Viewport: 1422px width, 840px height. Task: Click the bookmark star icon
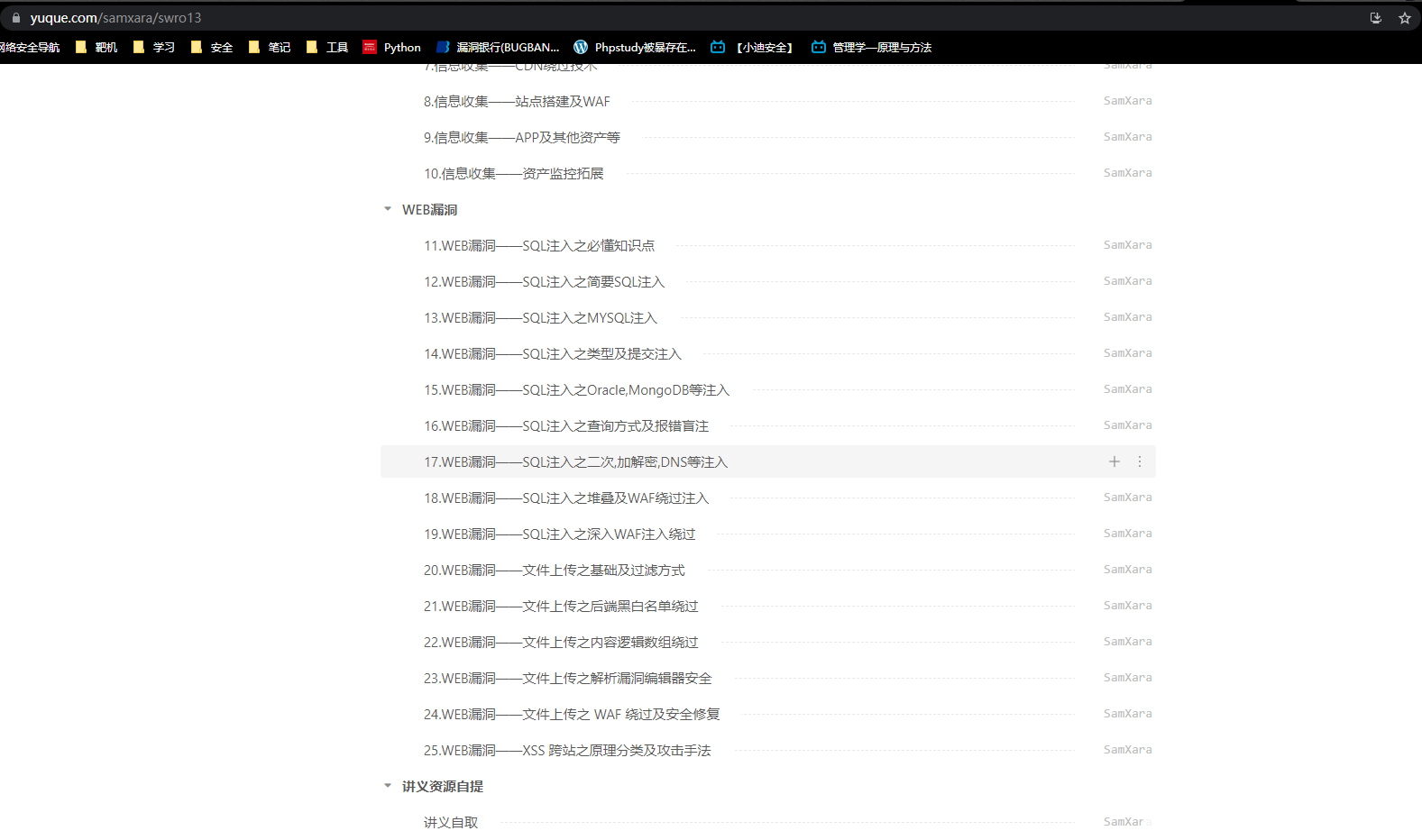[1404, 18]
